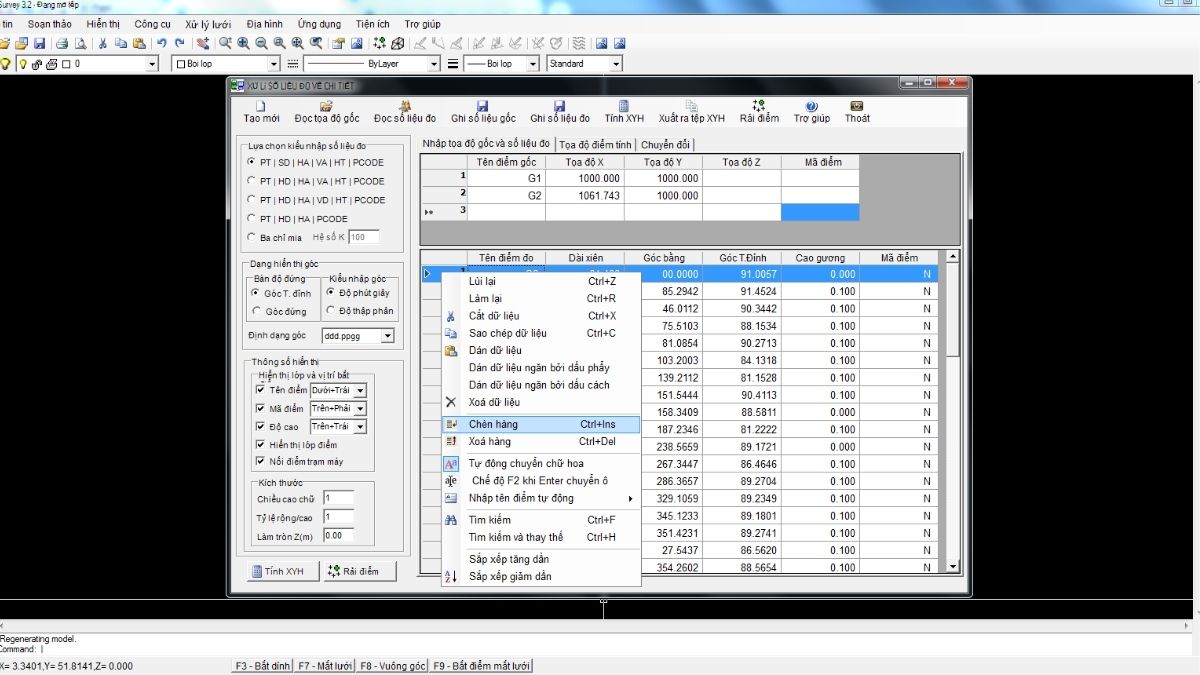The height and width of the screenshot is (675, 1200).
Task: Open the layer dropdown showing 0
Action: (152, 63)
